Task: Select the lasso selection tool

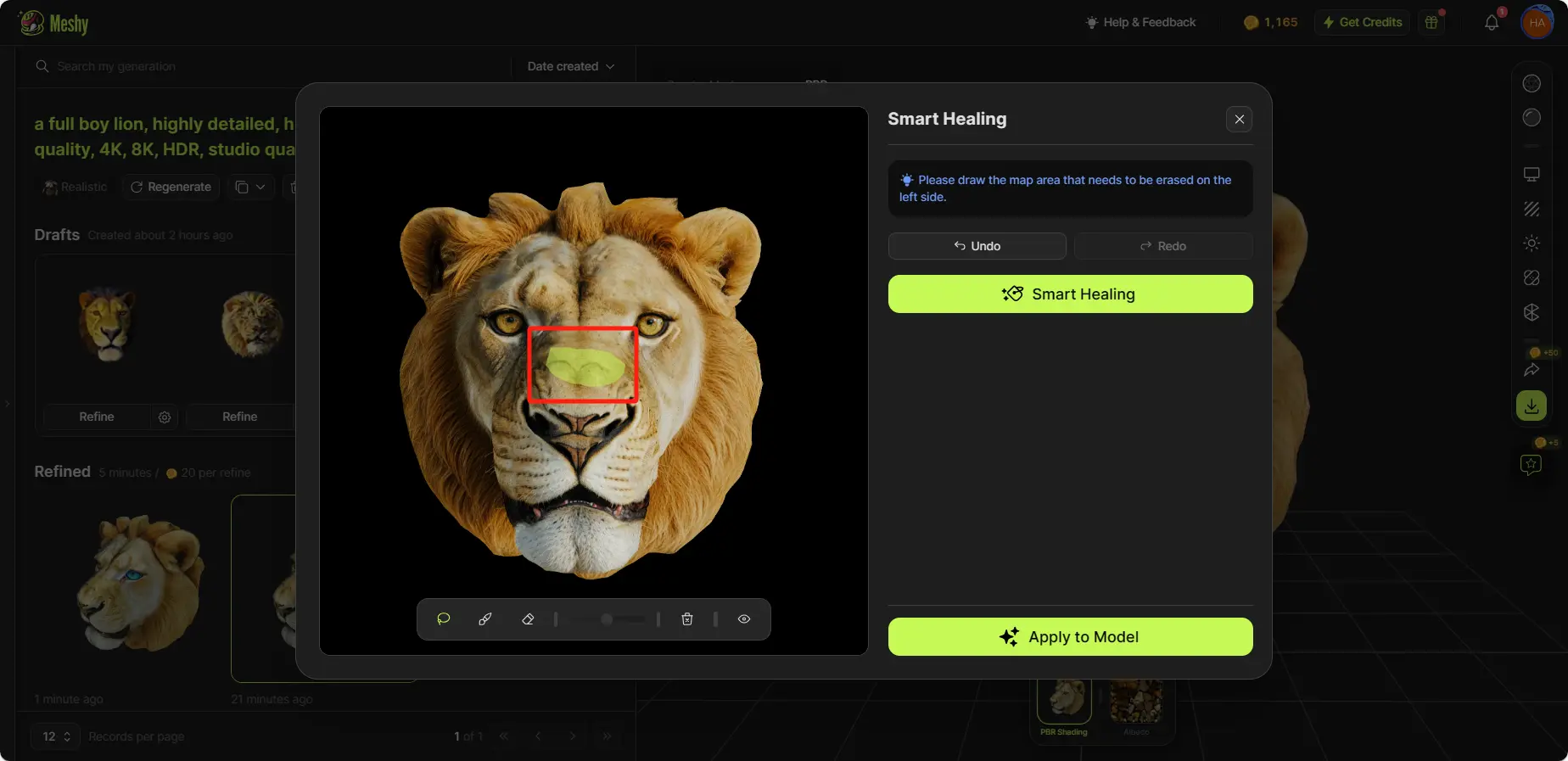Action: coord(444,619)
